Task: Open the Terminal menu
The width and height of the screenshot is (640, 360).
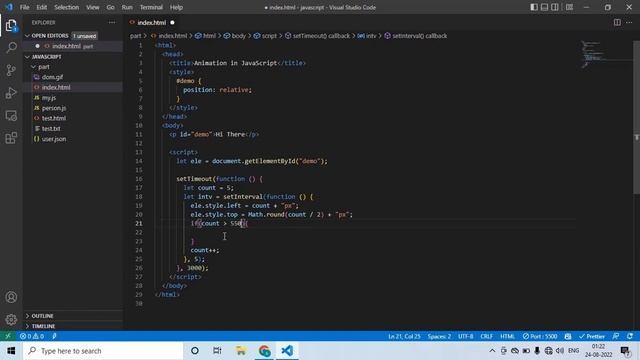Action: pyautogui.click(x=151, y=7)
